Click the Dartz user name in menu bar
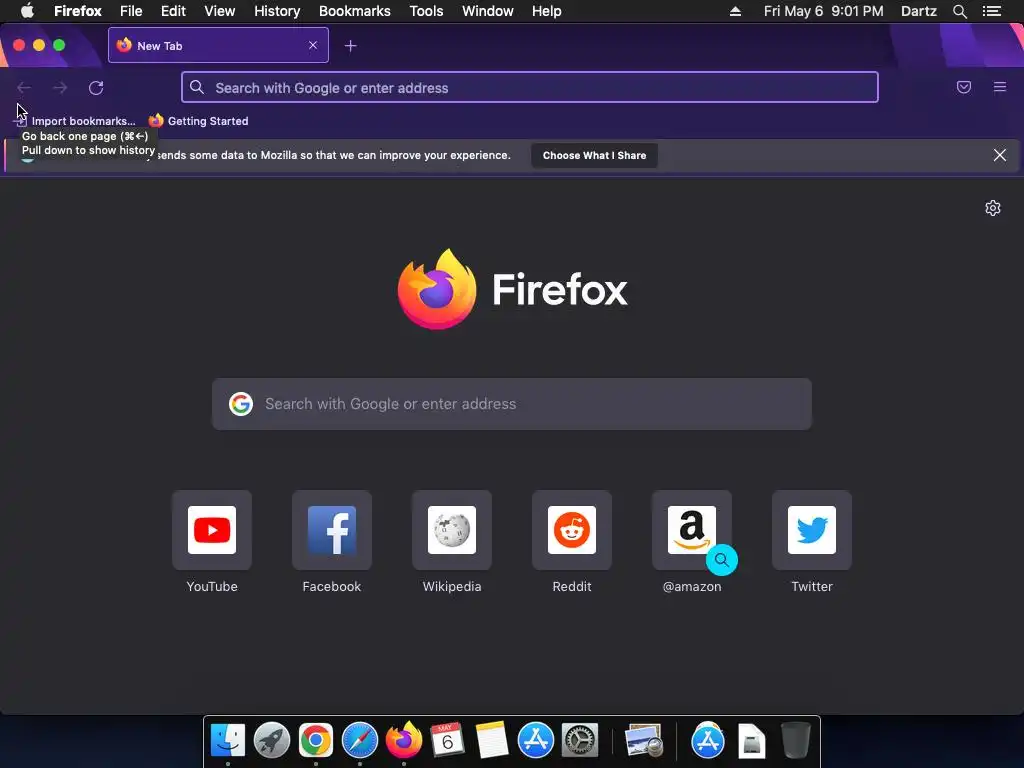Image resolution: width=1024 pixels, height=768 pixels. click(919, 11)
